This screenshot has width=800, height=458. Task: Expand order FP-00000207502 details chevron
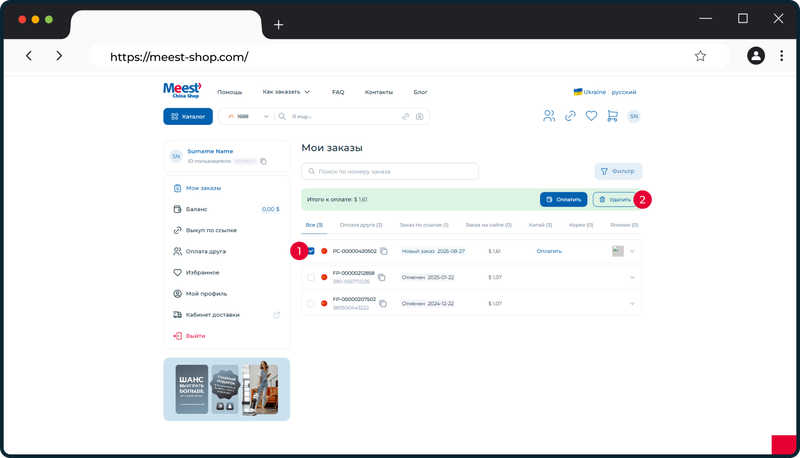pos(632,303)
